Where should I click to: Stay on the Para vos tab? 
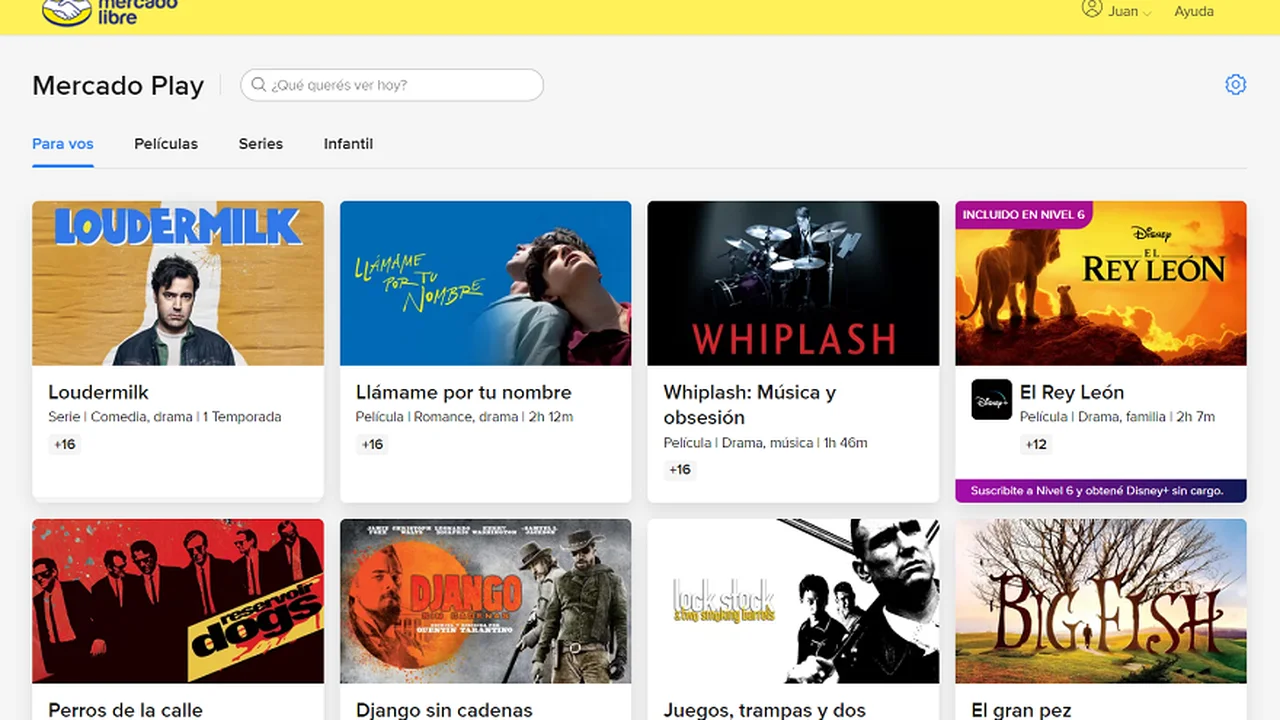[x=63, y=144]
